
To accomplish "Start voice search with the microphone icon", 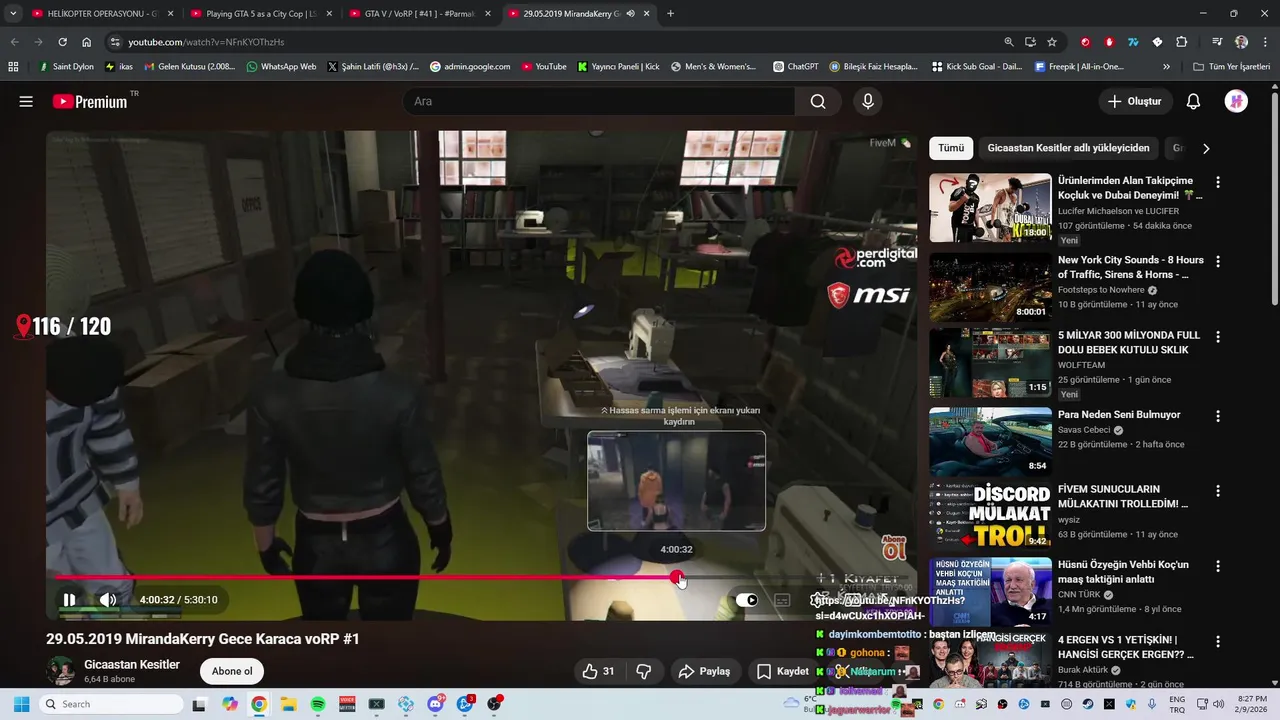I will pos(868,101).
